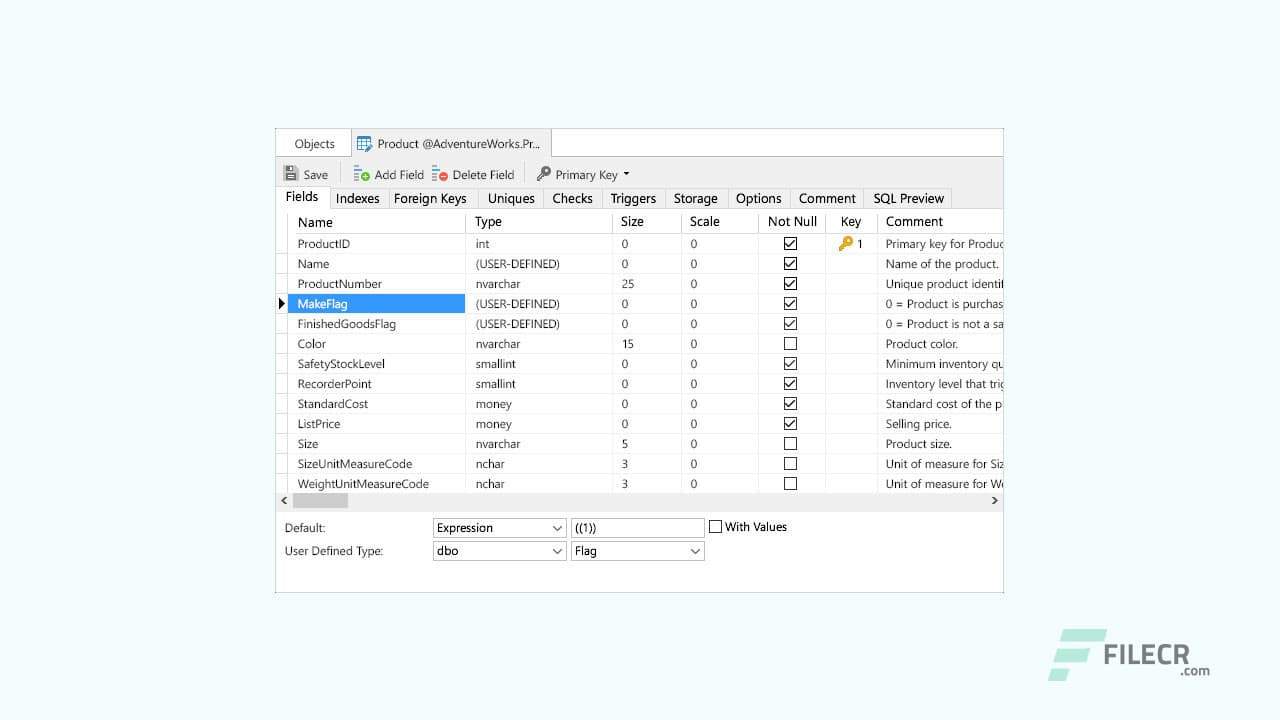
Task: Open the SQL Preview tab
Action: [907, 198]
